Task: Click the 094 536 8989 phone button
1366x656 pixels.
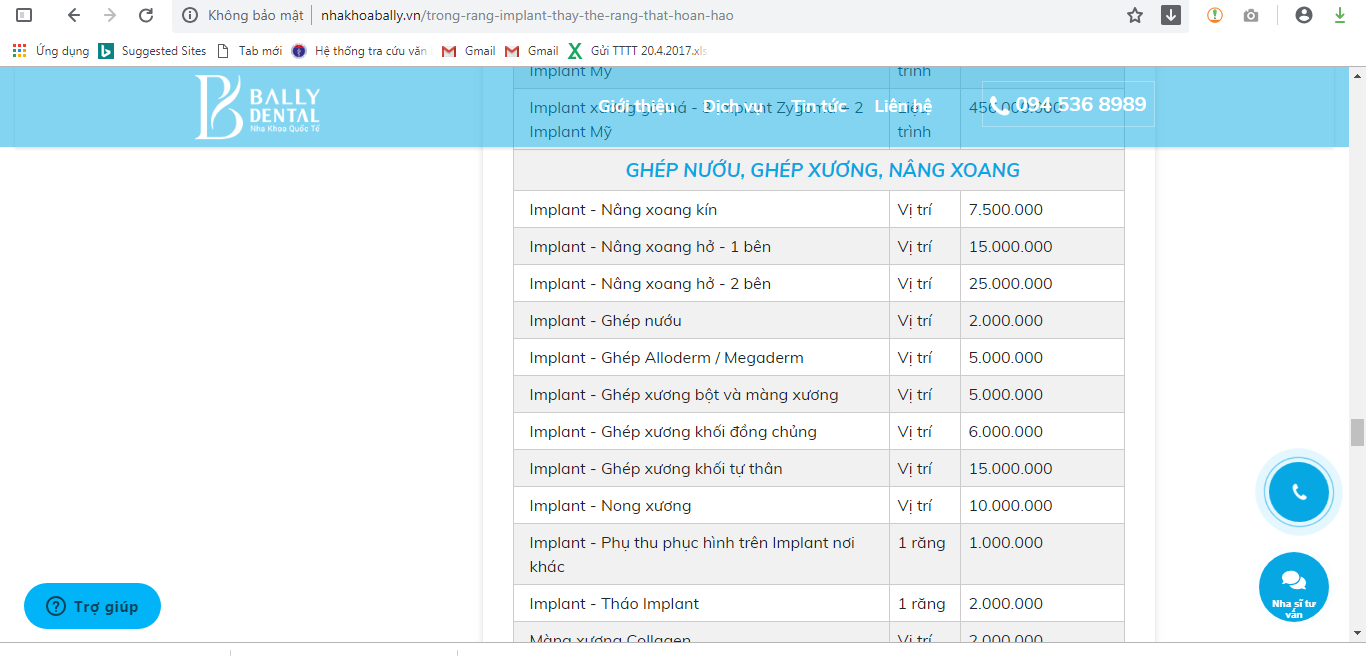Action: pyautogui.click(x=1068, y=105)
